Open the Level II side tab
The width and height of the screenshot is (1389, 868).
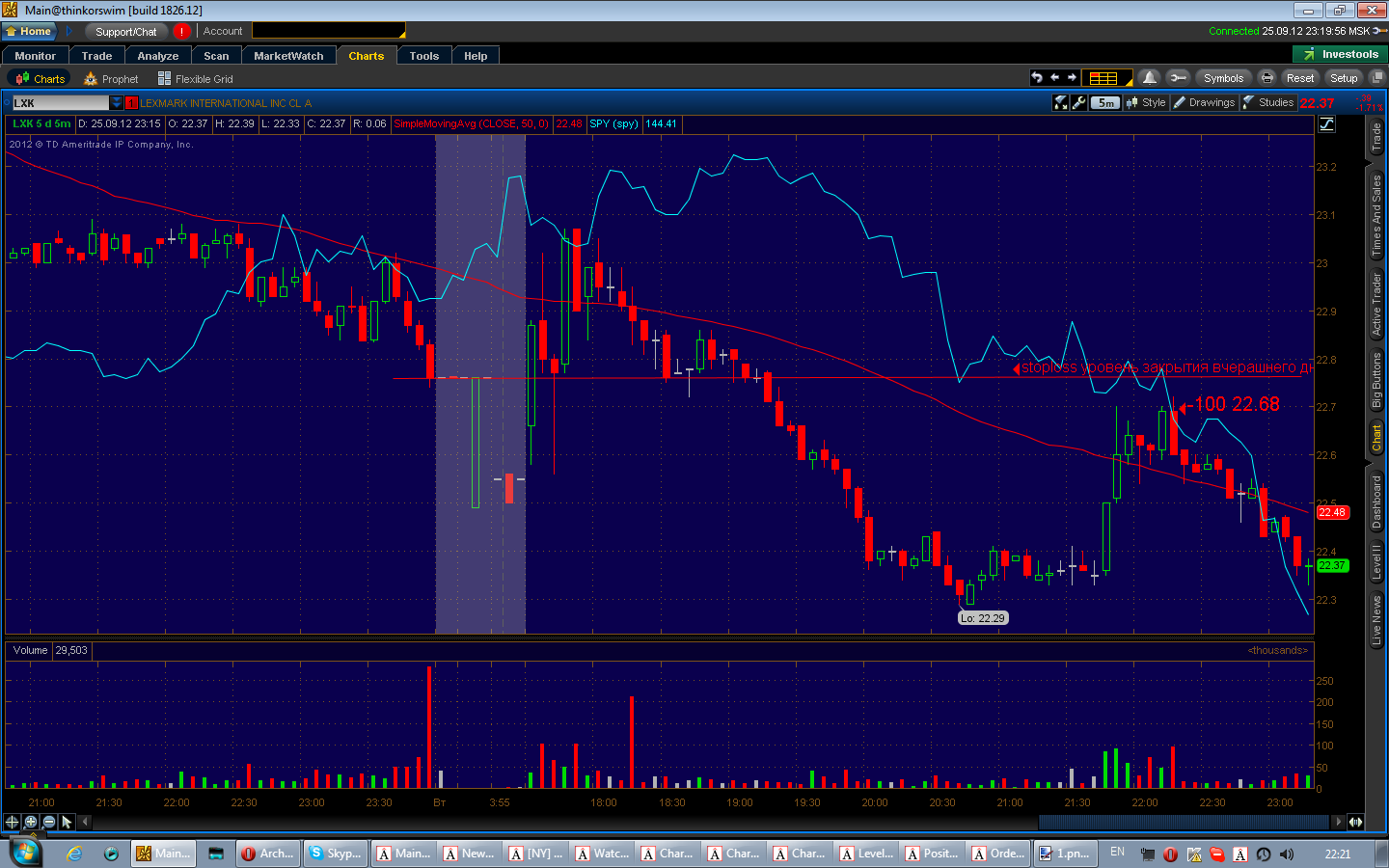(x=1376, y=561)
